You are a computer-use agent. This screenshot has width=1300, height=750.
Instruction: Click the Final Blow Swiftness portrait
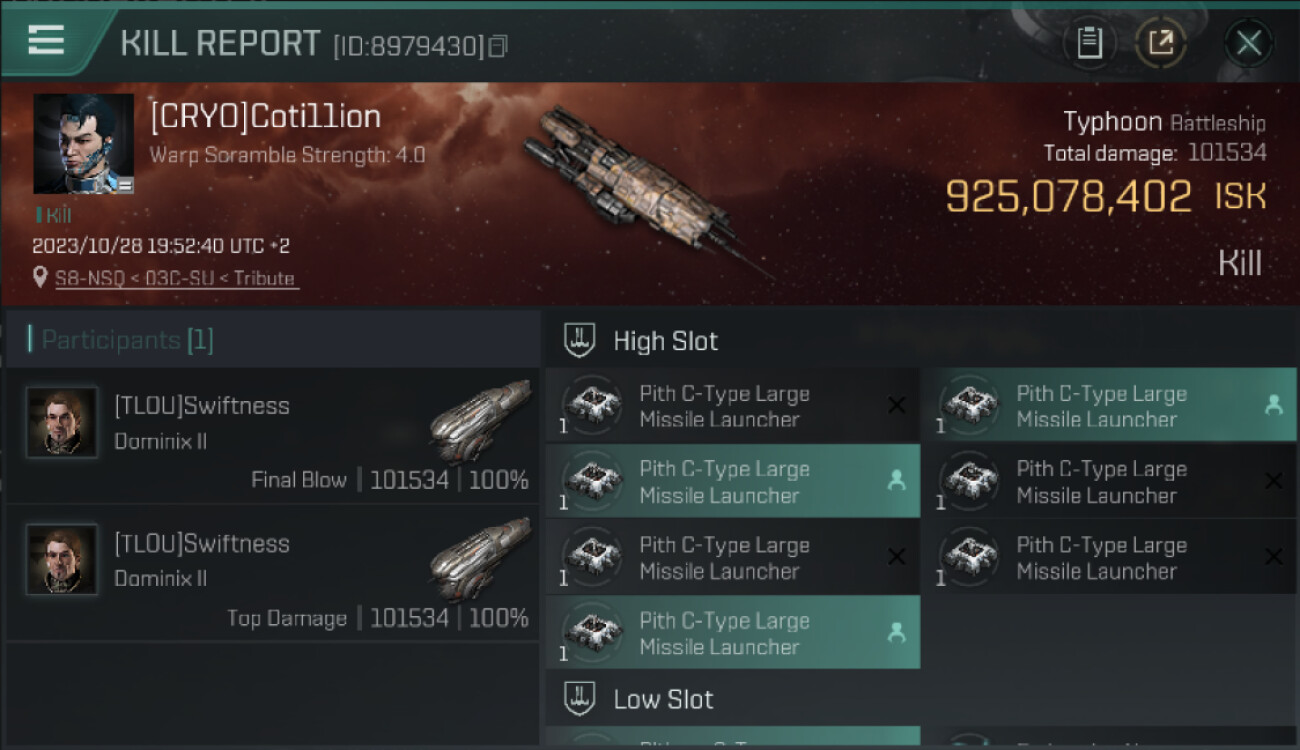(62, 422)
